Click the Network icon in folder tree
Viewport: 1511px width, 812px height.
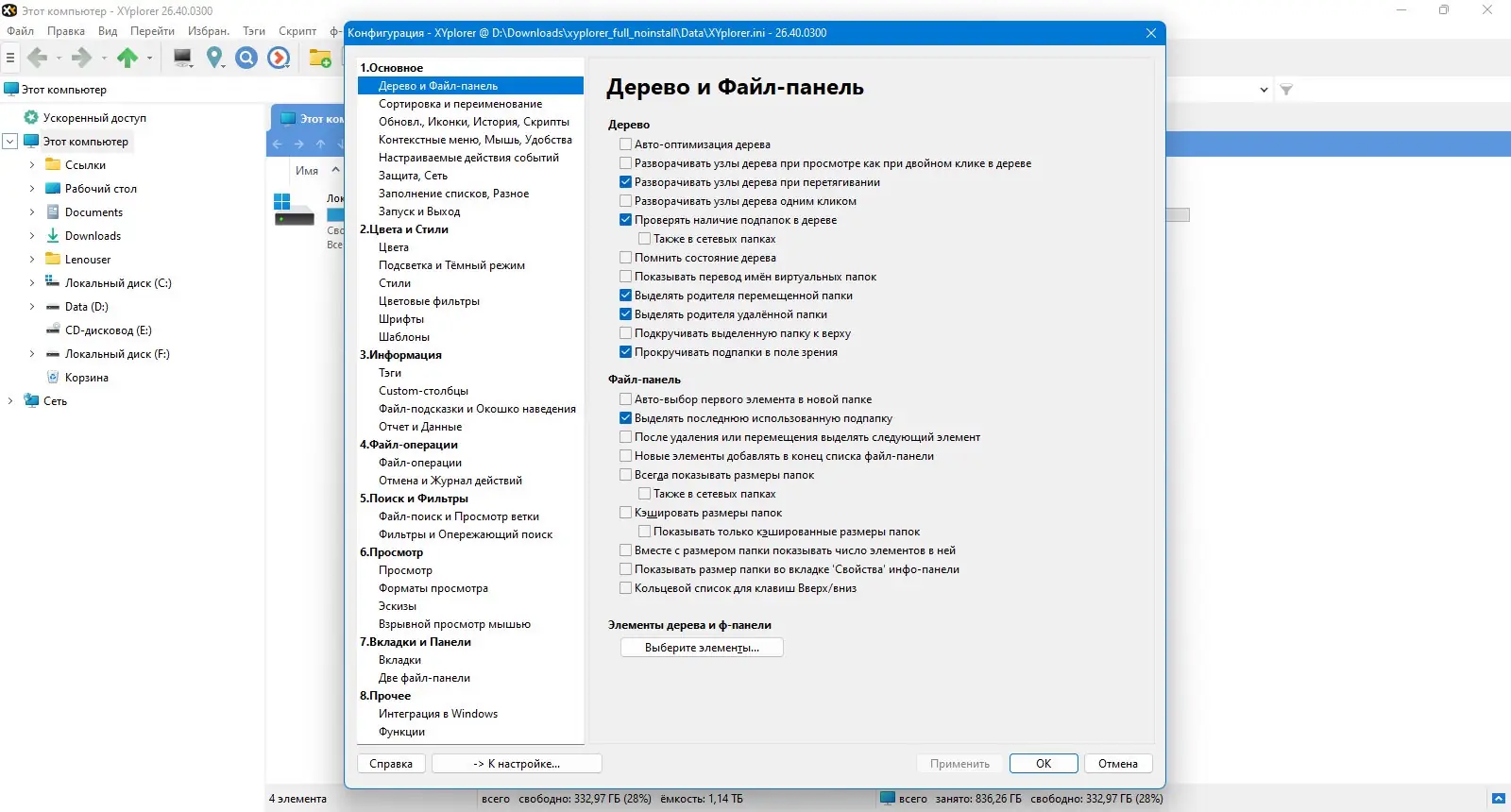[x=32, y=401]
